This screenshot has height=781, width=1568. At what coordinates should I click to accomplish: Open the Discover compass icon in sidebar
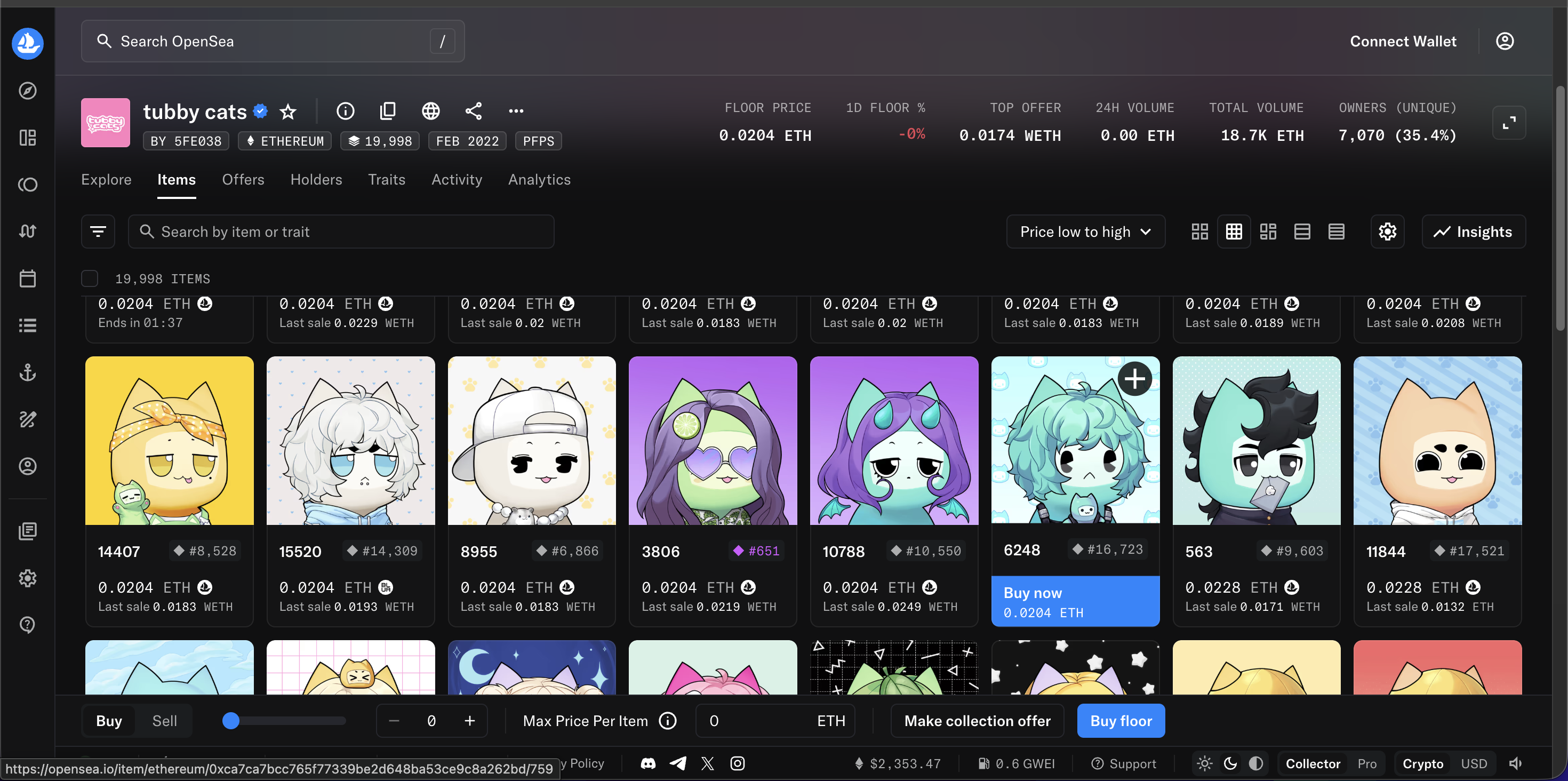click(x=27, y=91)
